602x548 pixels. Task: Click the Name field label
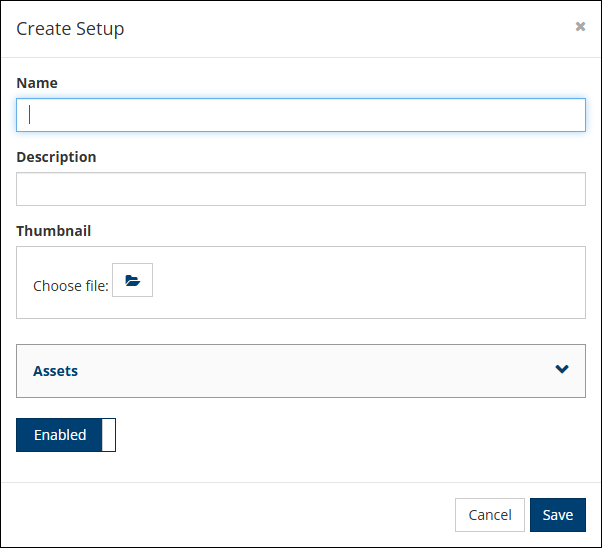pos(37,83)
